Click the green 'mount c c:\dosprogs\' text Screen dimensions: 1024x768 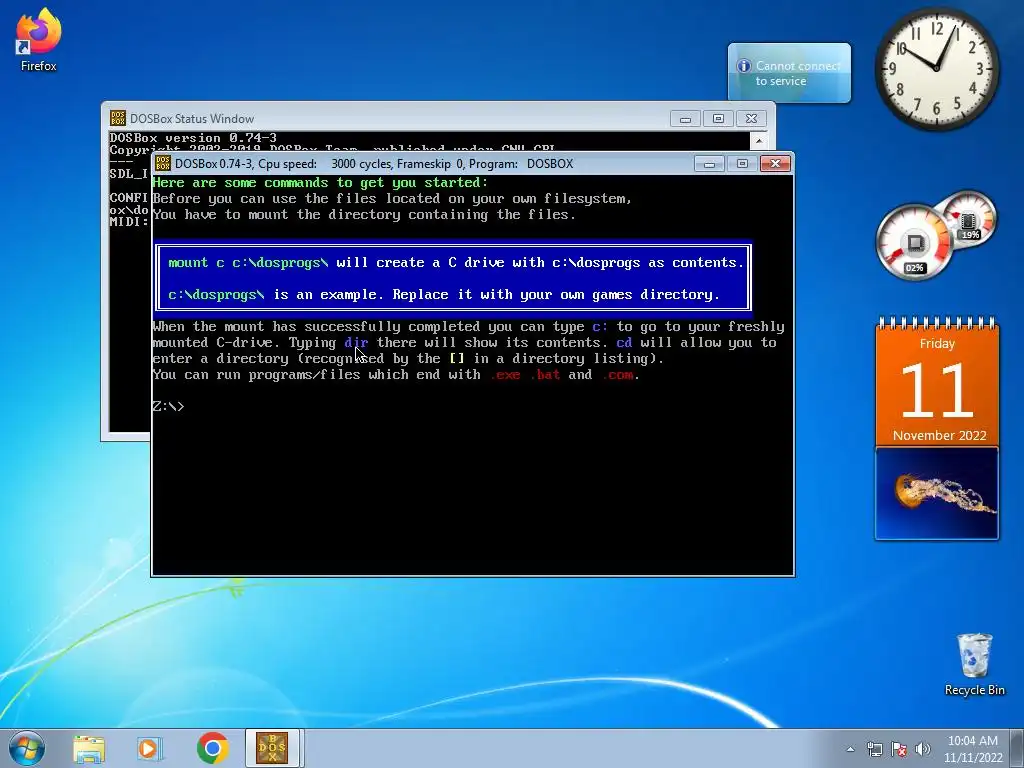248,263
